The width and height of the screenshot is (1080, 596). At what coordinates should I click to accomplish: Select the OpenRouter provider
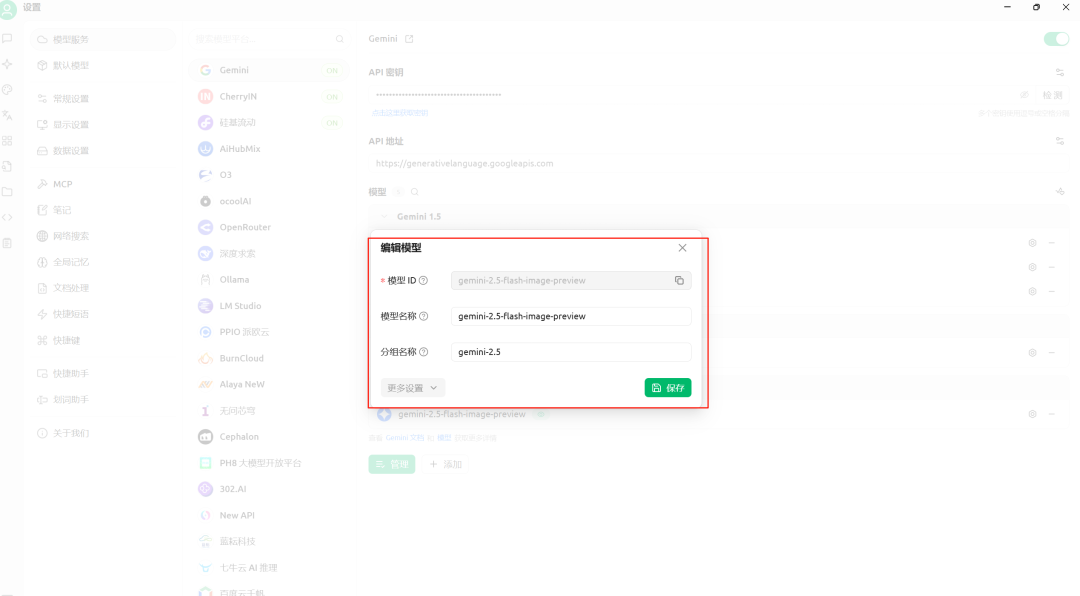coord(269,227)
